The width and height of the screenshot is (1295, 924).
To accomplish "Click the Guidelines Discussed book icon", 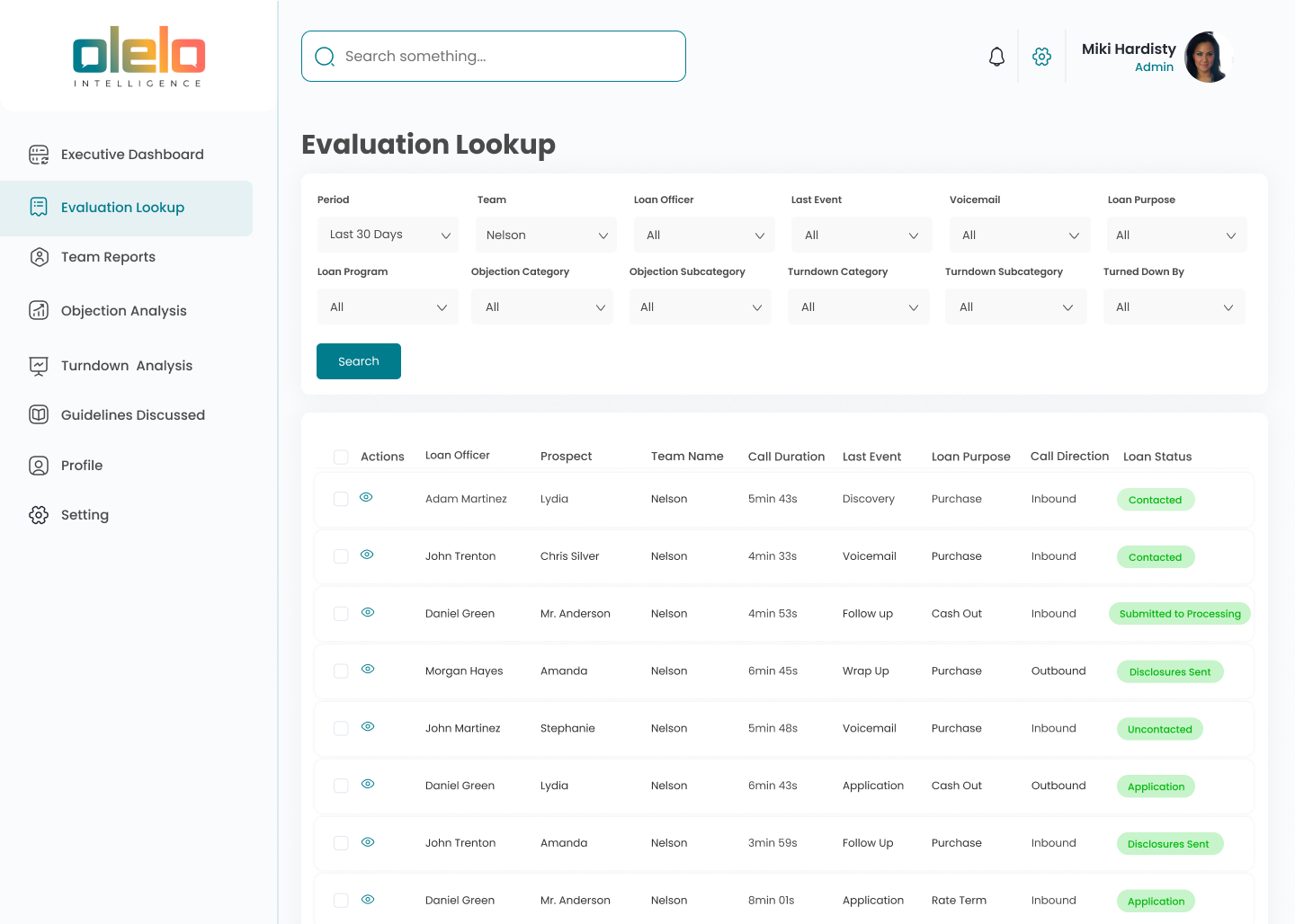I will coord(39,414).
